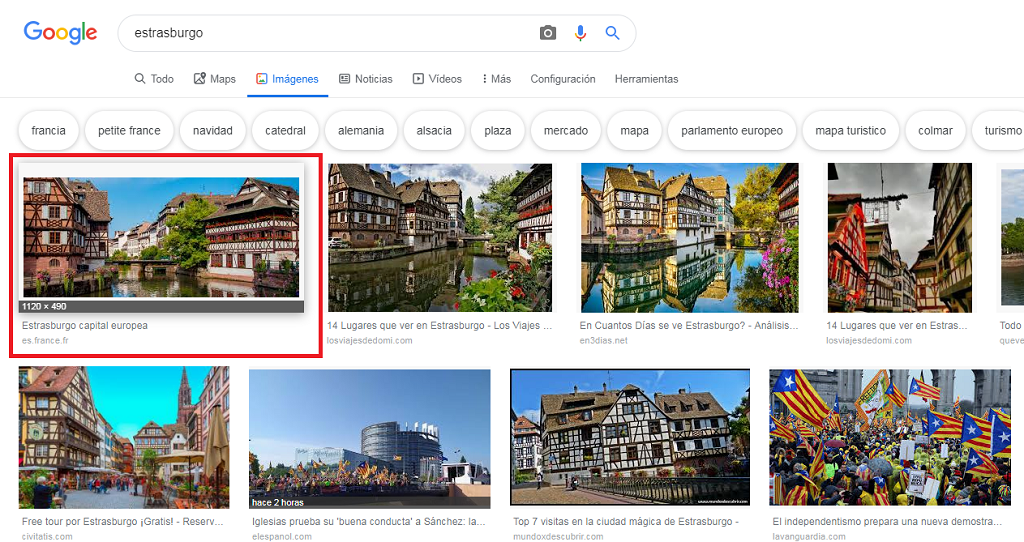1024x542 pixels.
Task: Click Estrasburgo capital europea title link
Action: [85, 325]
